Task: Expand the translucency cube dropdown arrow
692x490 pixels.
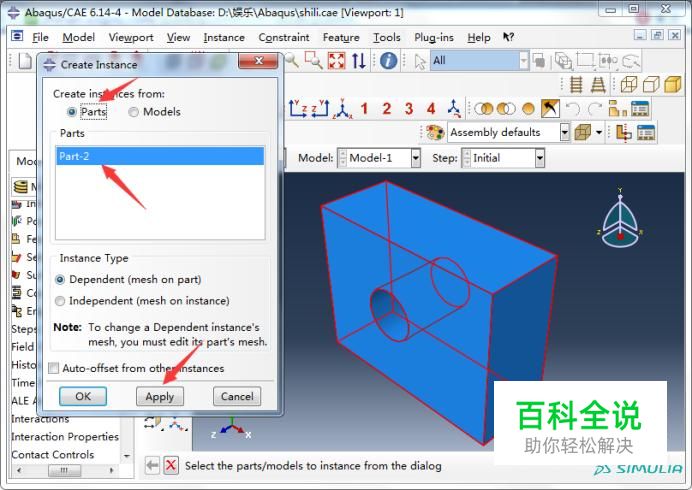Action: point(599,132)
